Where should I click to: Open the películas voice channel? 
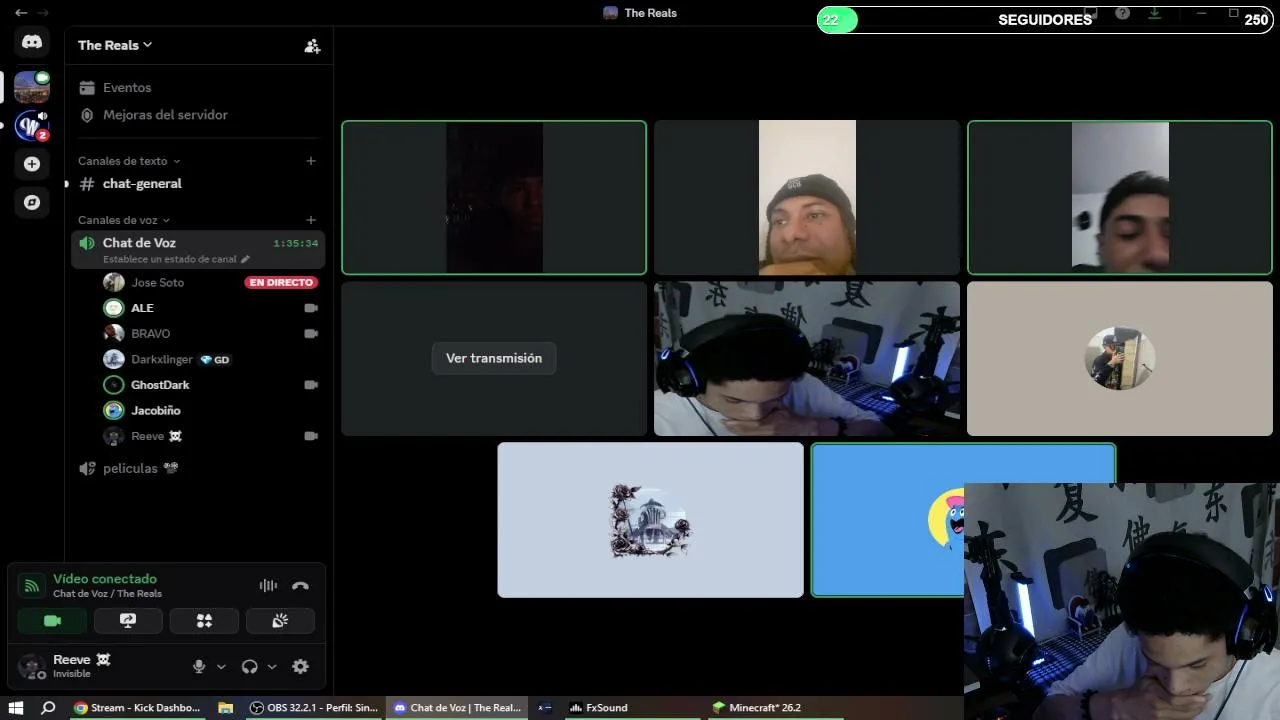coord(198,469)
